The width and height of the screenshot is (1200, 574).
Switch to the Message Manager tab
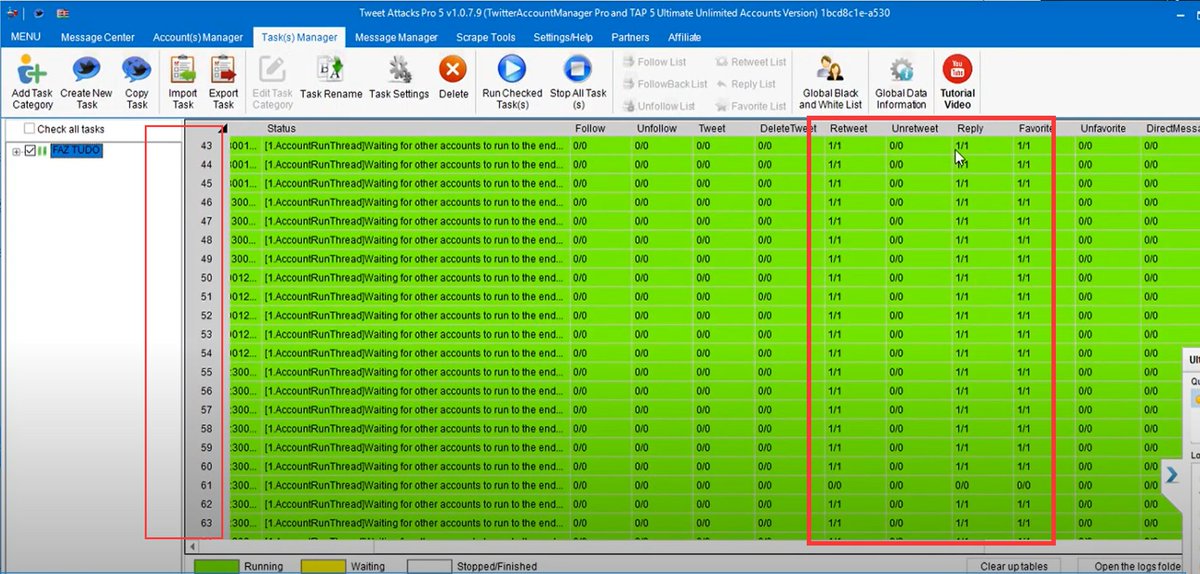click(x=396, y=37)
